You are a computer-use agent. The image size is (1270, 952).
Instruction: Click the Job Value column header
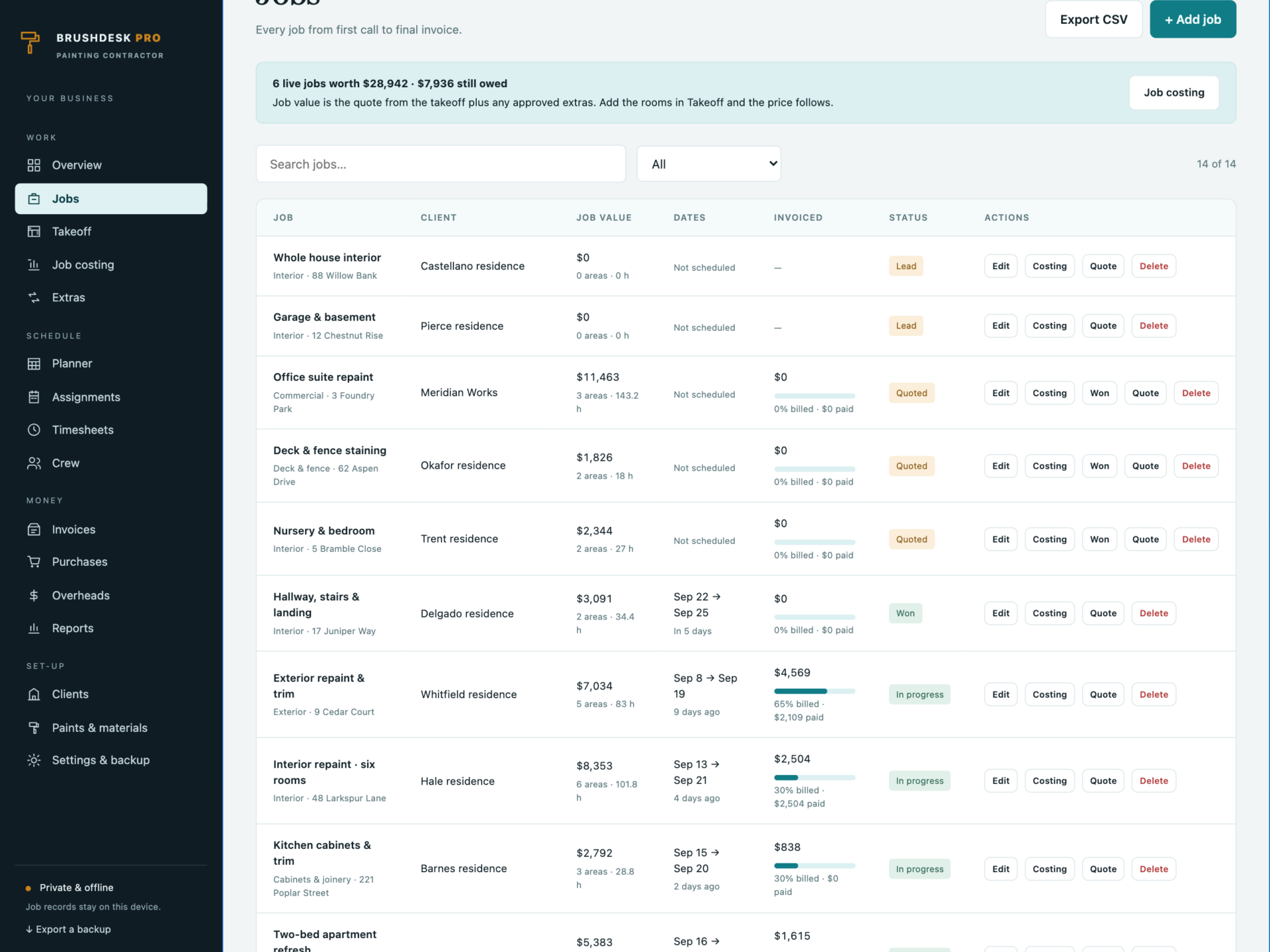click(603, 218)
